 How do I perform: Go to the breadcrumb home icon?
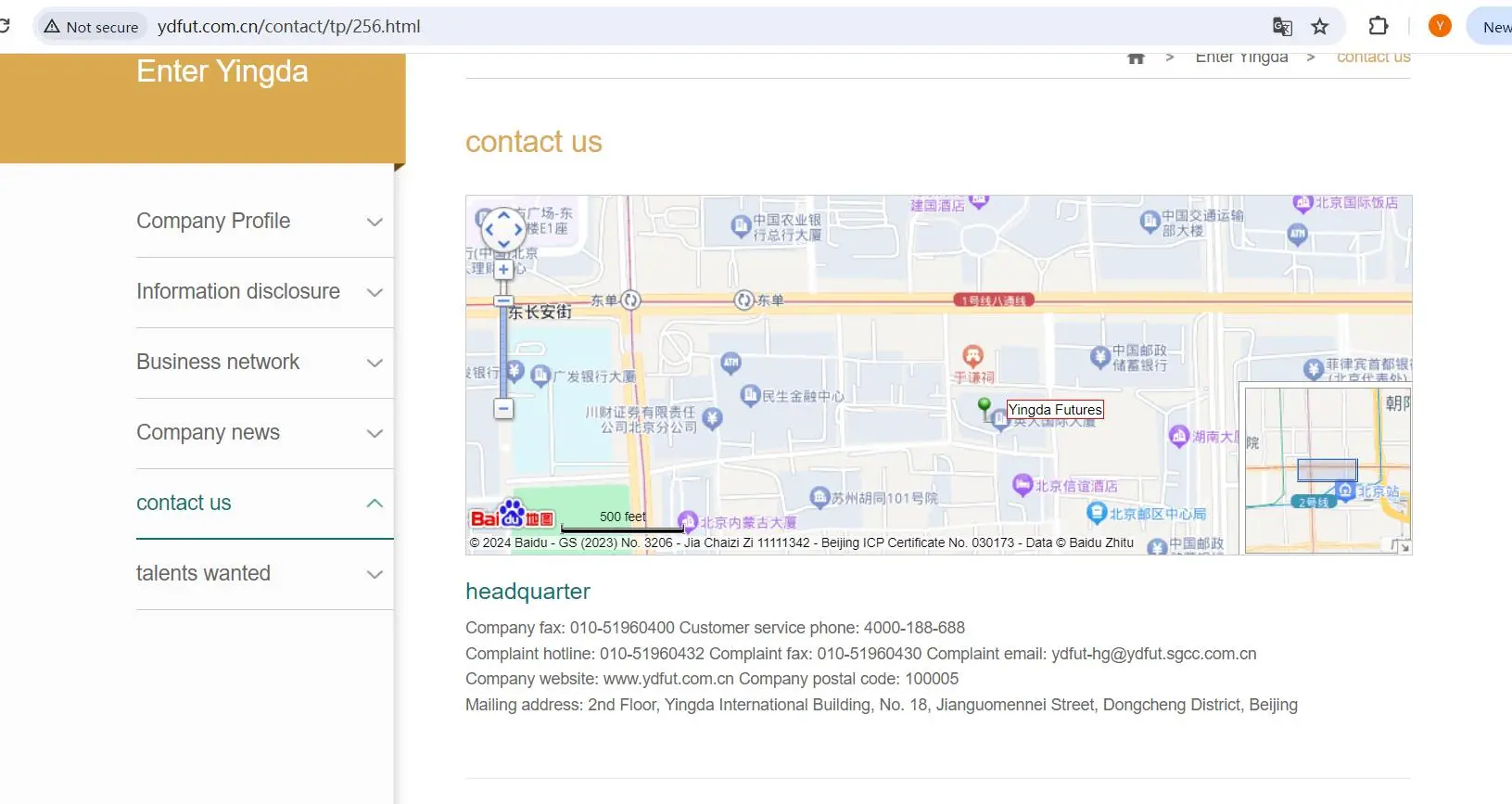click(1136, 57)
